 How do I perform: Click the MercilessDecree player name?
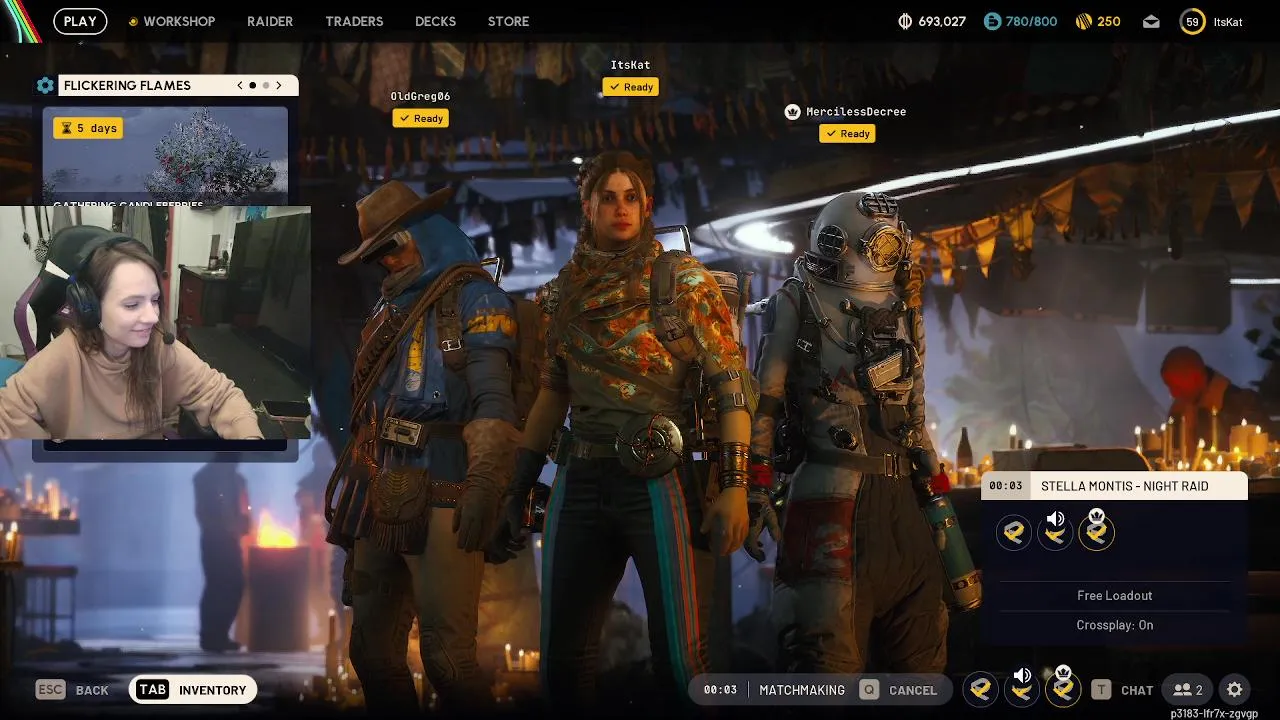click(x=856, y=112)
